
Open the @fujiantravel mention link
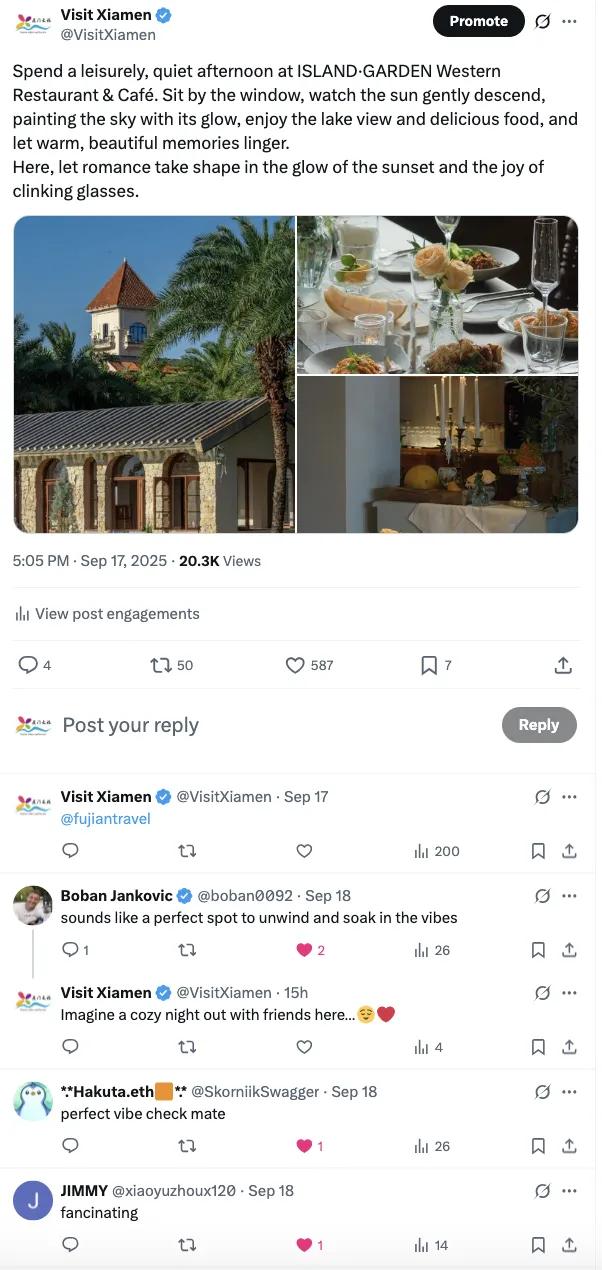point(105,819)
